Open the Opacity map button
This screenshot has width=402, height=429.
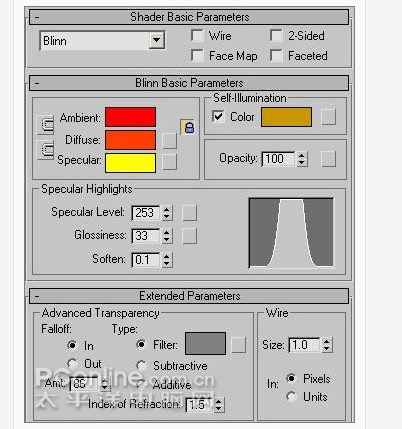[x=328, y=159]
